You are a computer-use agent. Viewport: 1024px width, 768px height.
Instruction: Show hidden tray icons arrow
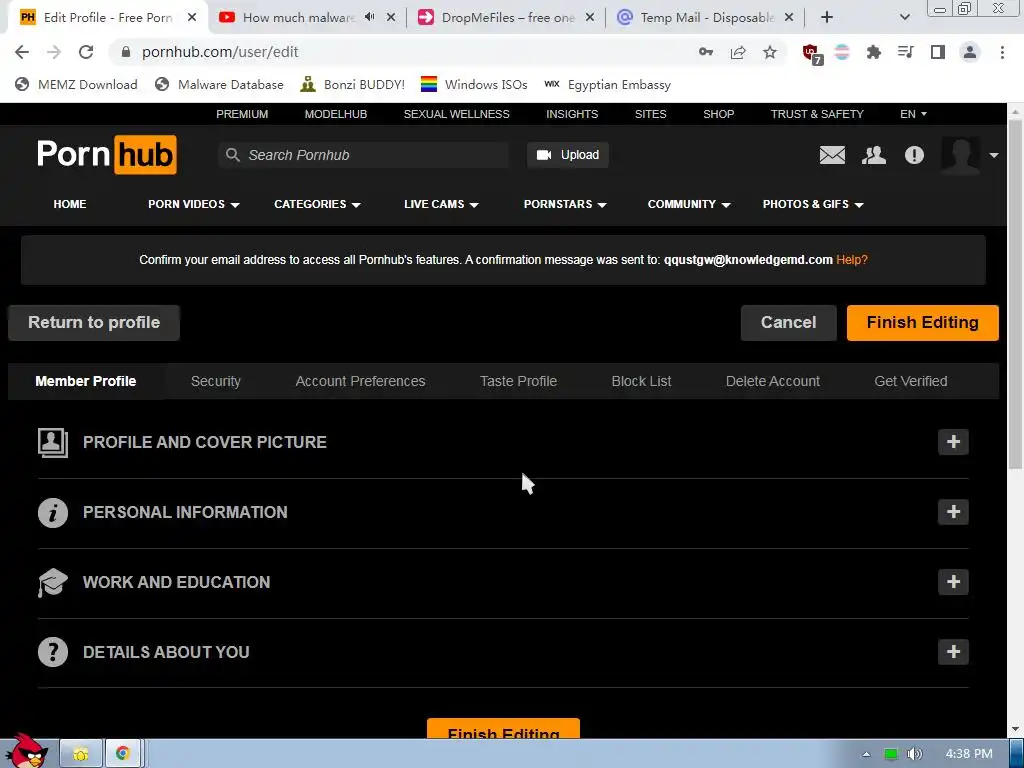pyautogui.click(x=866, y=754)
